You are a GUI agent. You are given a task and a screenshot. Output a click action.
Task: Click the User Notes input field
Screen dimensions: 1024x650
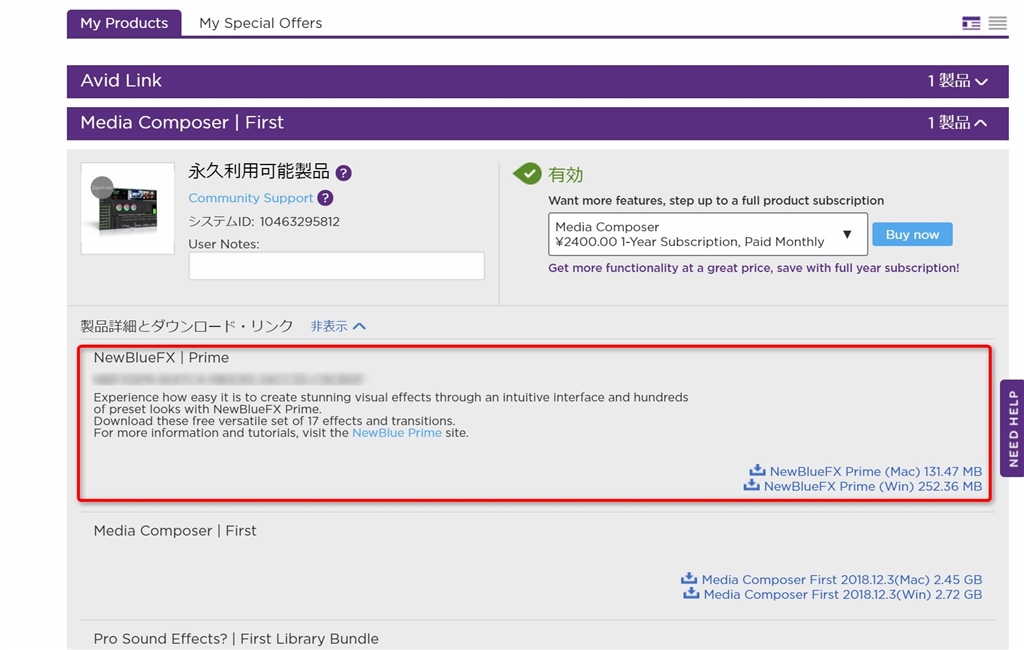click(336, 266)
